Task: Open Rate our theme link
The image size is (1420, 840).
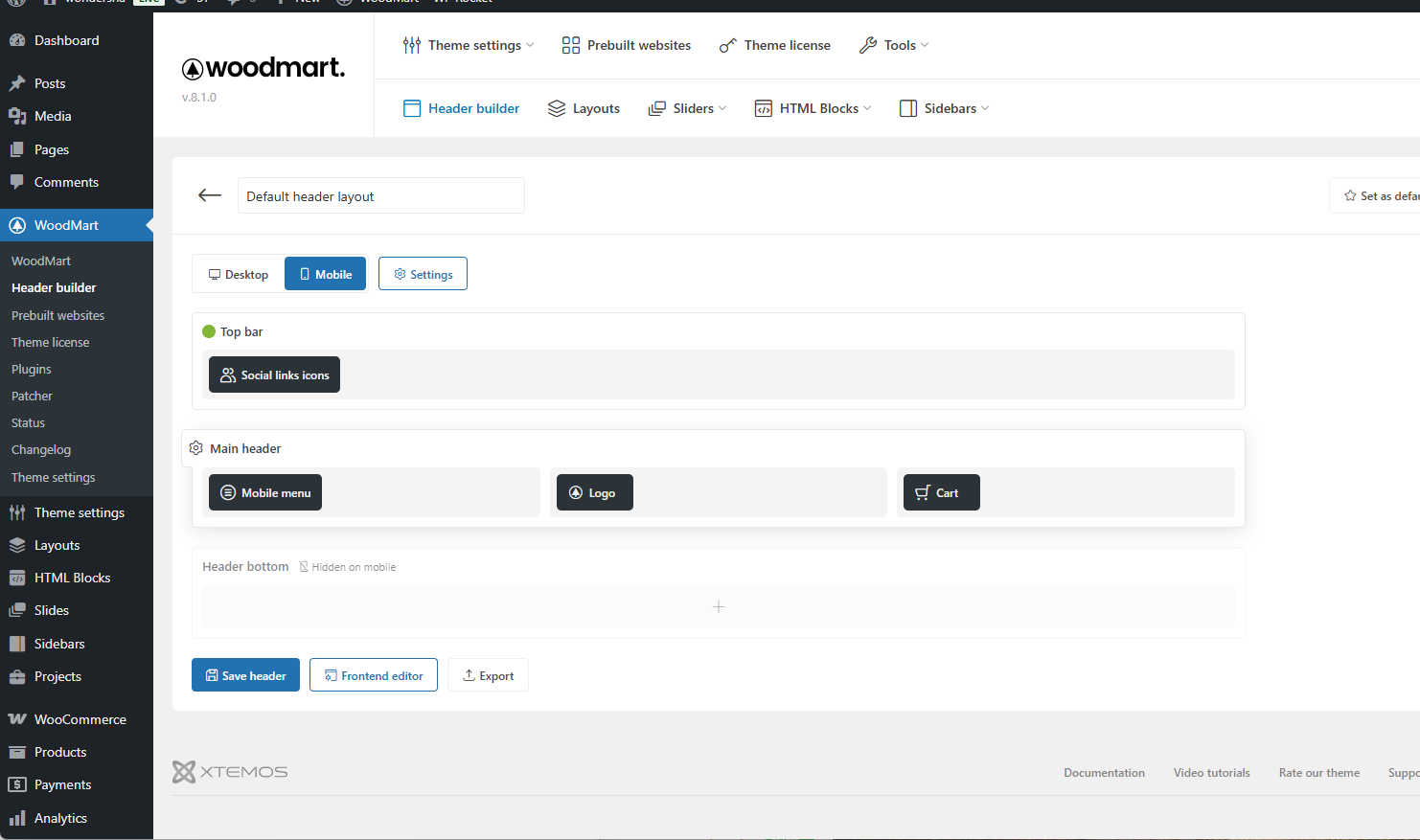Action: point(1319,773)
